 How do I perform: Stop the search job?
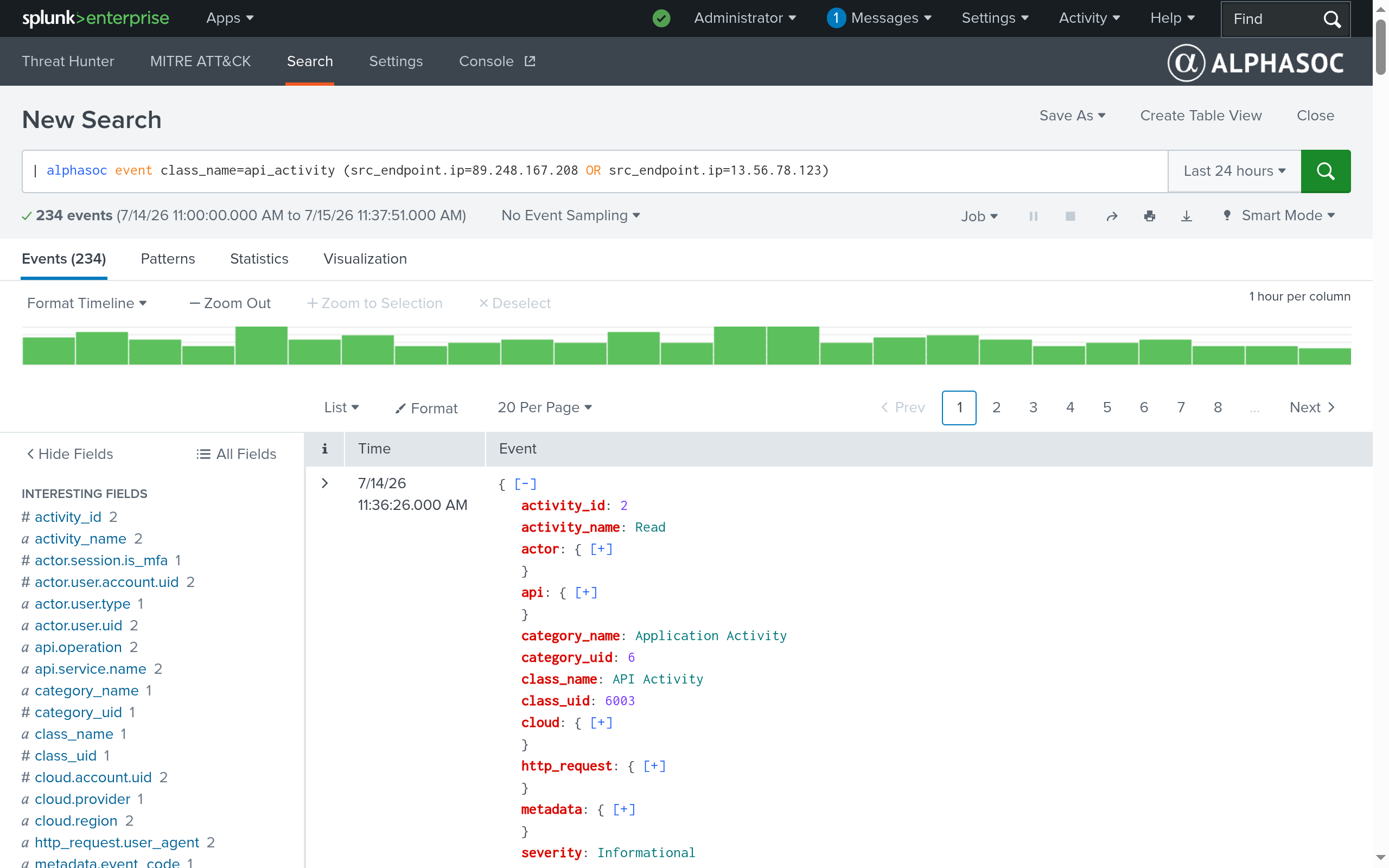coord(1070,216)
